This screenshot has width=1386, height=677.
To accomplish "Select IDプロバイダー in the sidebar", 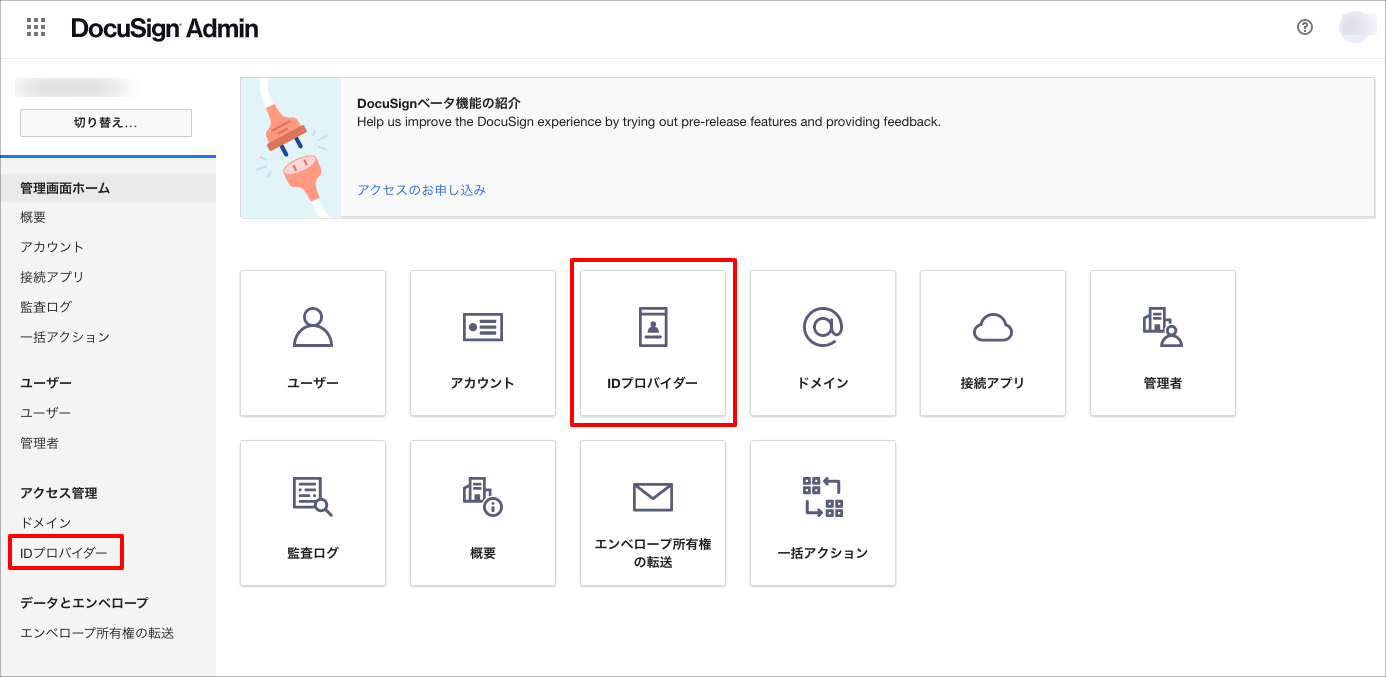I will (64, 553).
